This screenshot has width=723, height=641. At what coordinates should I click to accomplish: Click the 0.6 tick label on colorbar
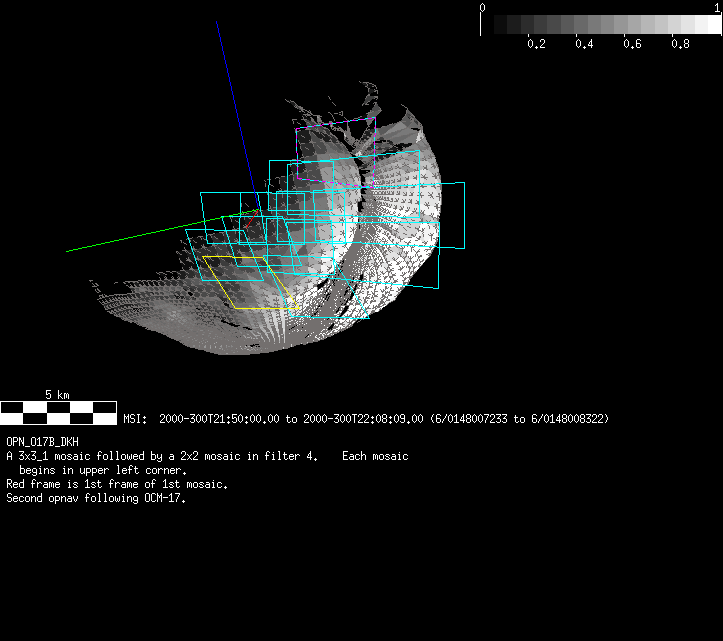pyautogui.click(x=632, y=45)
